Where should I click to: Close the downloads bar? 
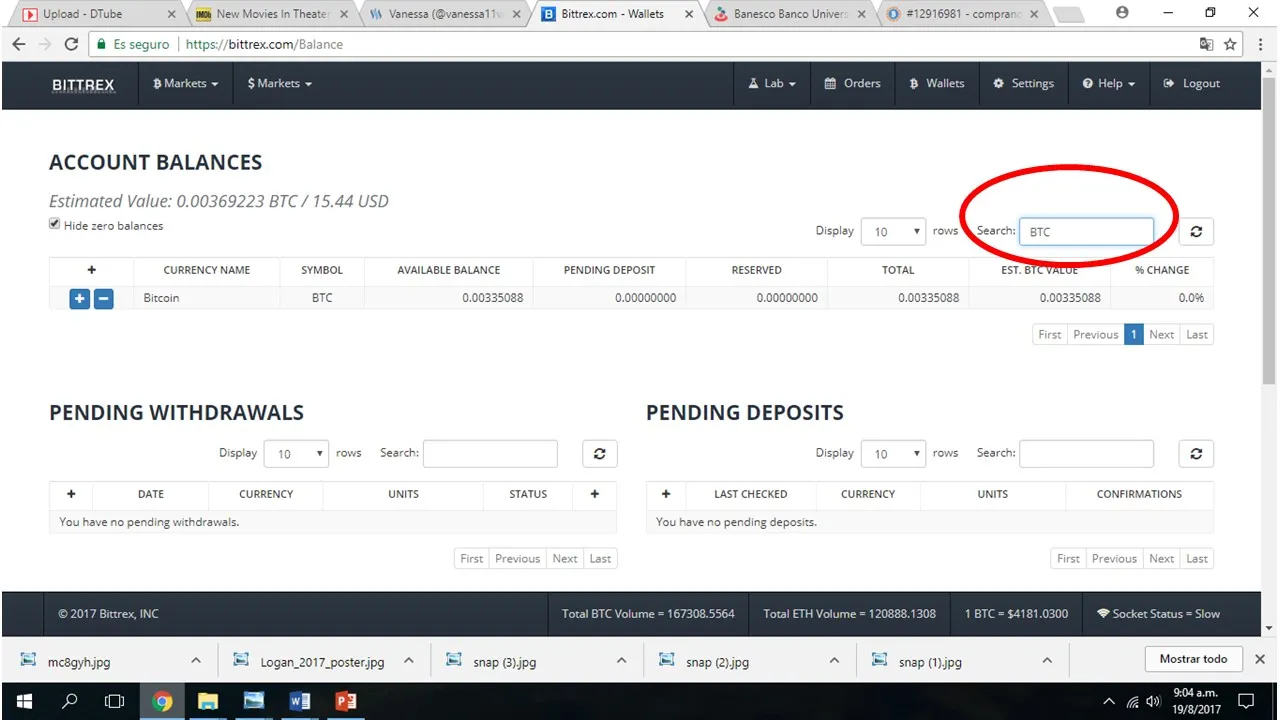click(1260, 660)
